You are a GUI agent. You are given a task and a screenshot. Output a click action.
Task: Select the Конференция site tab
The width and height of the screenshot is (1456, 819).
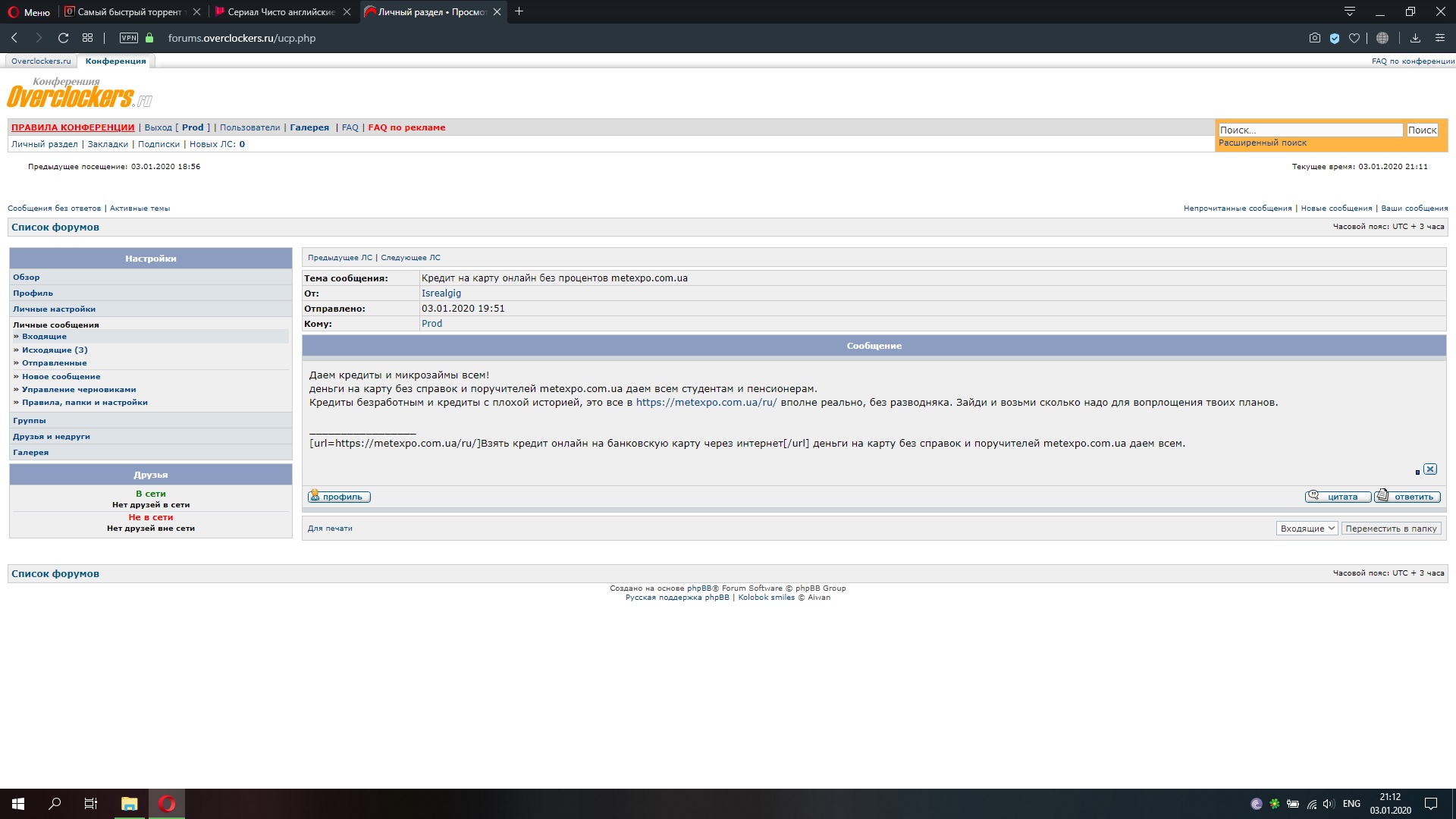115,61
